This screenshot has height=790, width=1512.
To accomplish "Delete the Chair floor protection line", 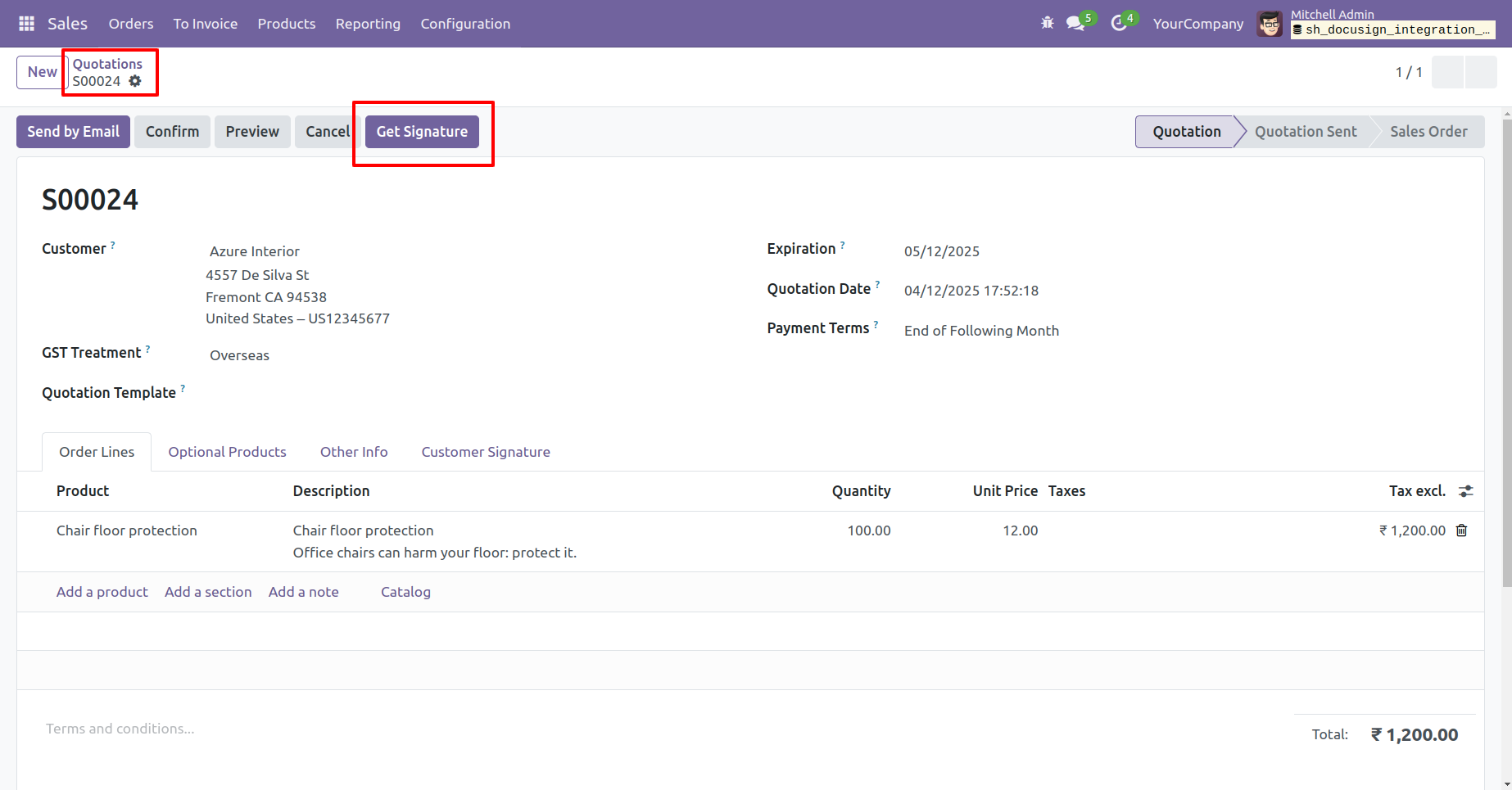I will 1461,530.
